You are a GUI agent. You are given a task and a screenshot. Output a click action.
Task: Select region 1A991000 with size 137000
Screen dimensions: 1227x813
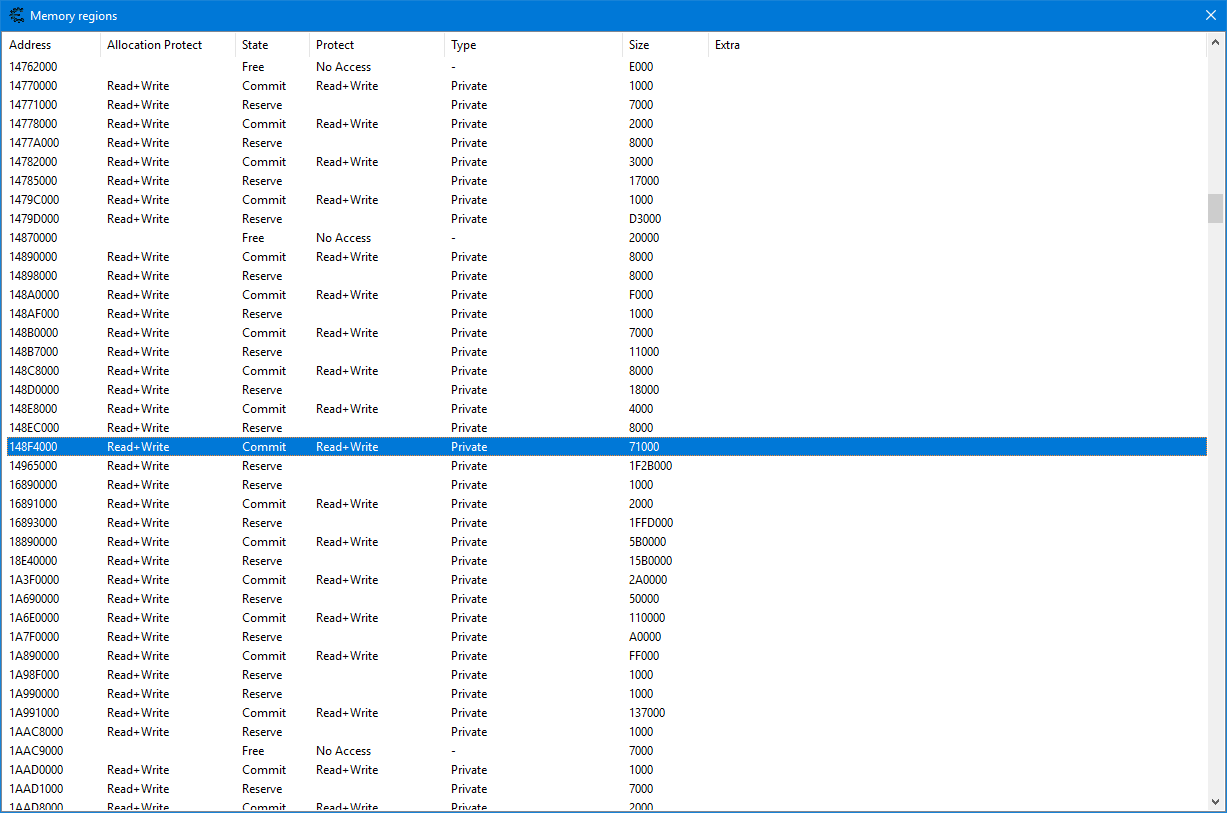tap(33, 713)
